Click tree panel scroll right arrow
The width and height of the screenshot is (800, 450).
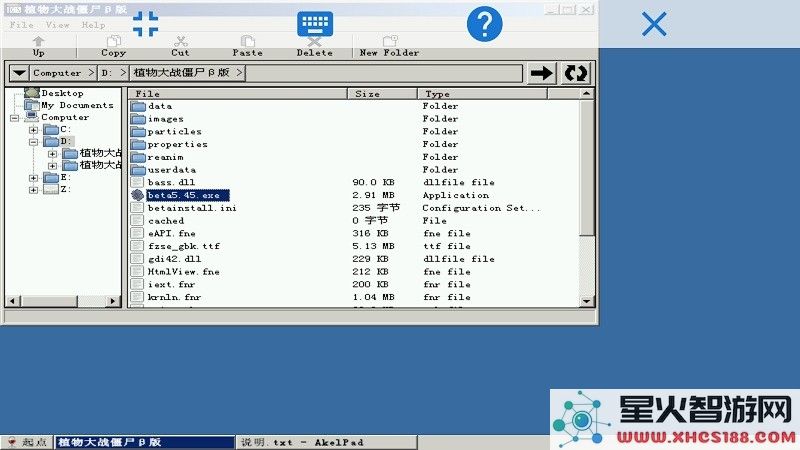tap(113, 301)
